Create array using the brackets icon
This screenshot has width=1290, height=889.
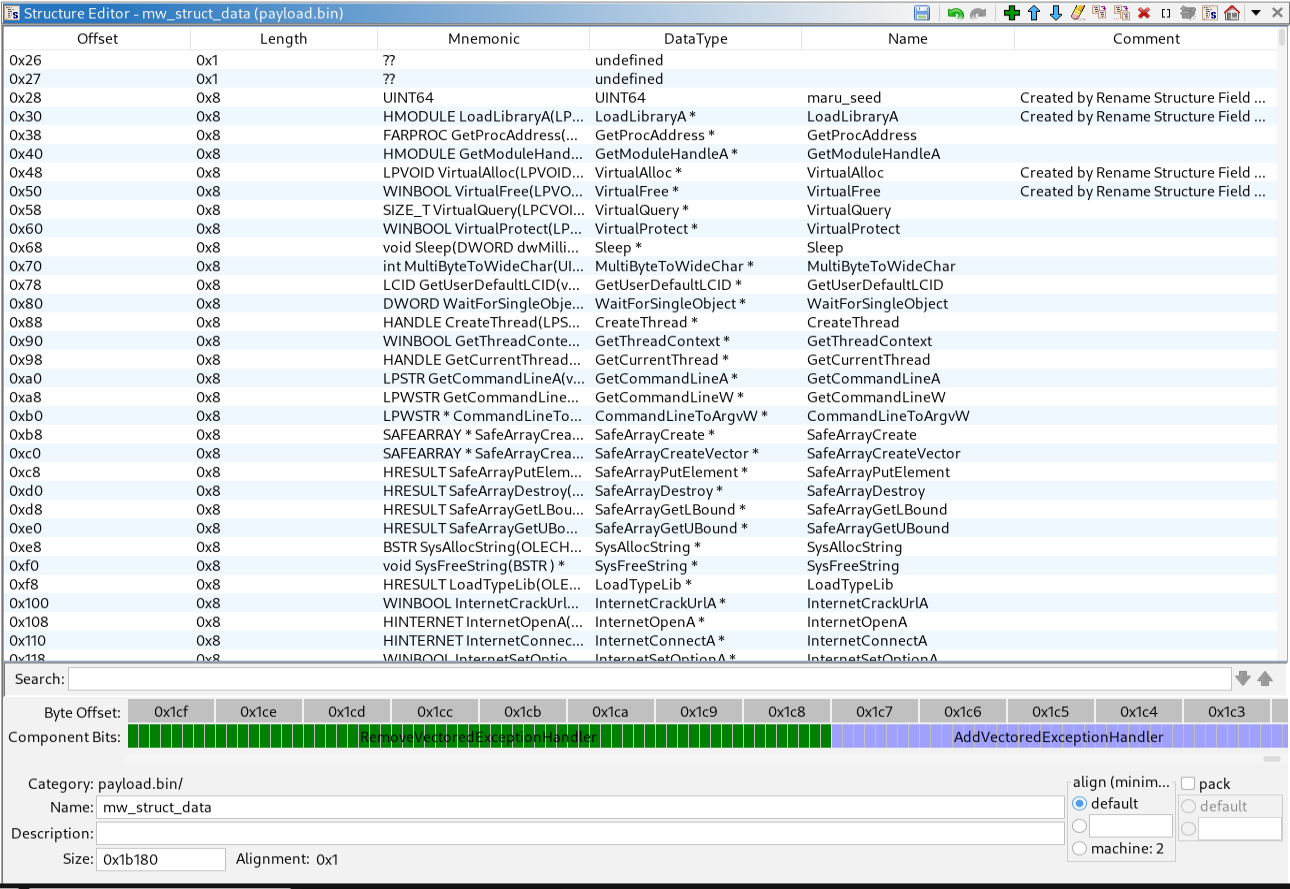[1166, 13]
